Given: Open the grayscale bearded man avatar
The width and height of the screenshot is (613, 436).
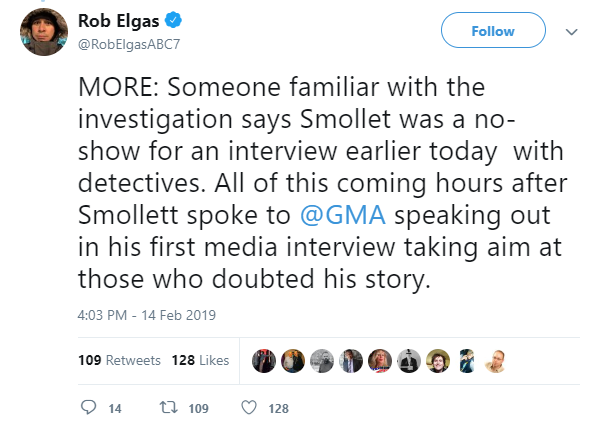Looking at the screenshot, I should 322,361.
